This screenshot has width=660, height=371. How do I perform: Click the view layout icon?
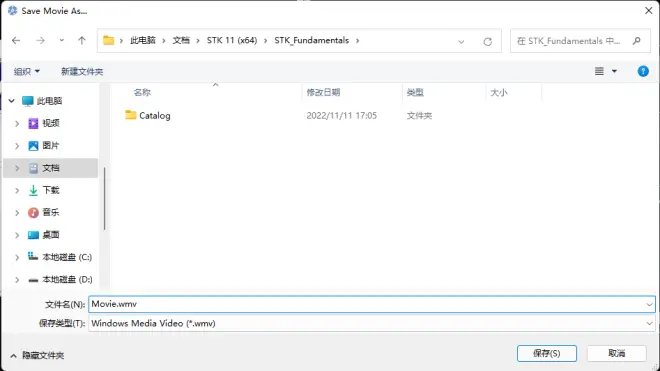(x=599, y=71)
